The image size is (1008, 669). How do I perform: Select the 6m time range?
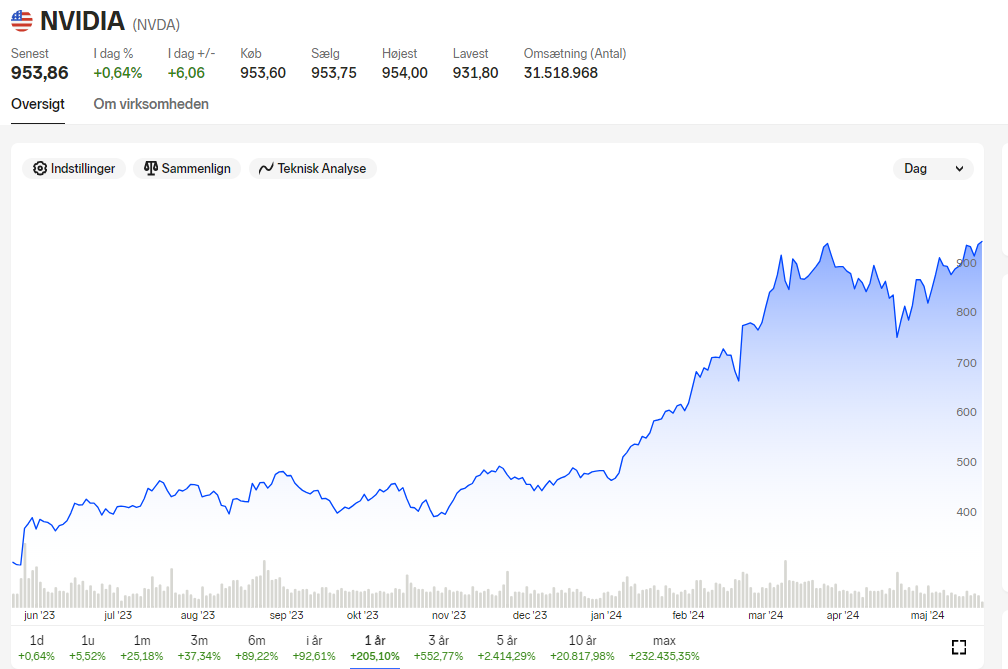tap(256, 648)
